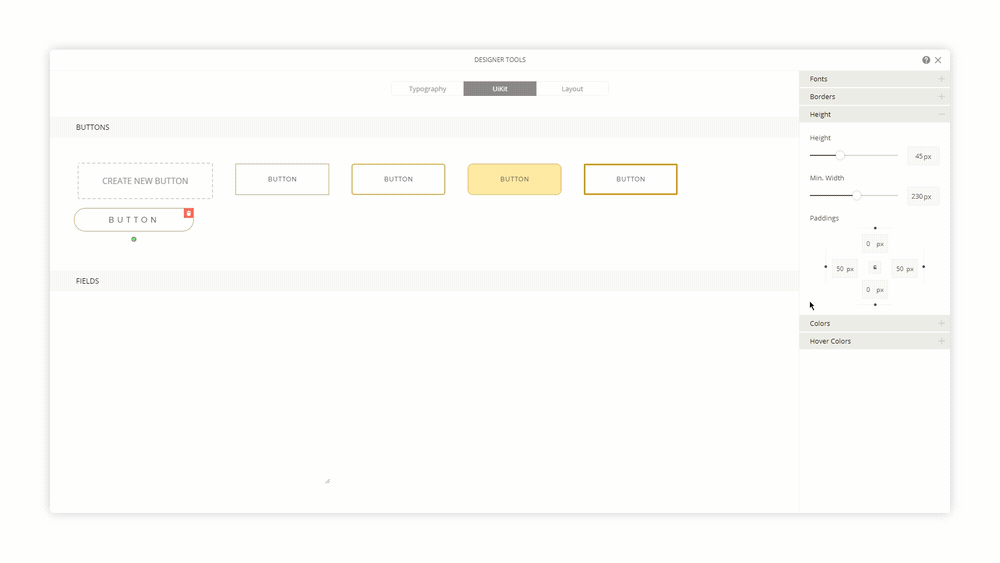Open the help question mark icon

click(926, 60)
